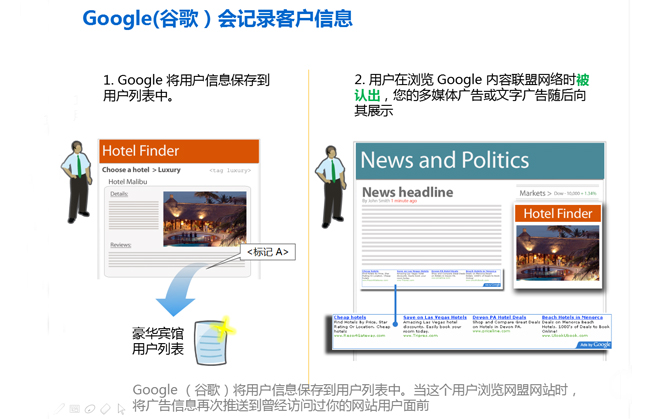Select the circle lasso tool icon
Image resolution: width=670 pixels, height=419 pixels.
click(90, 409)
